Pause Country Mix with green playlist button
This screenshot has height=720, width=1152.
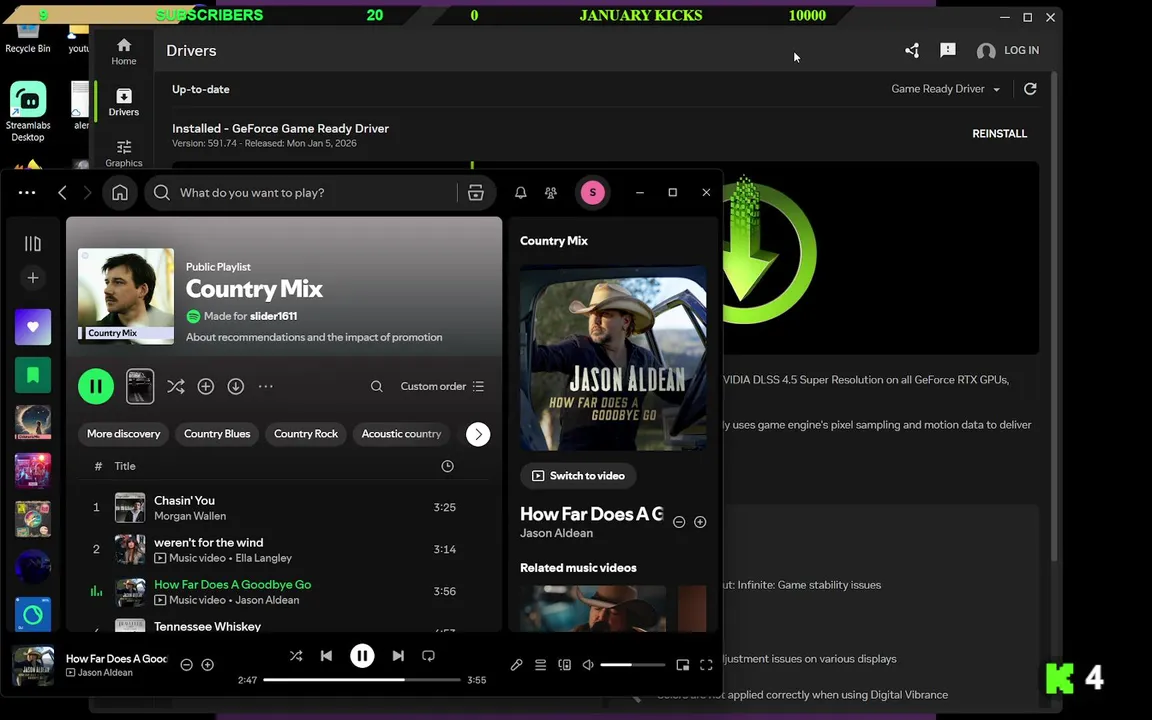click(96, 386)
